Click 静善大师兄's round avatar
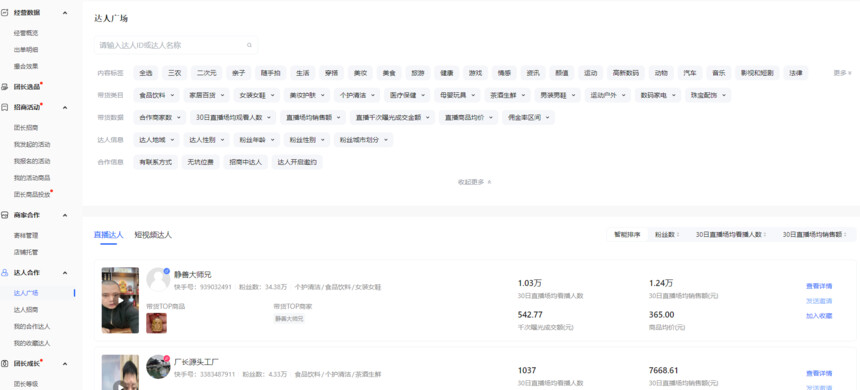860x390 pixels. 158,279
